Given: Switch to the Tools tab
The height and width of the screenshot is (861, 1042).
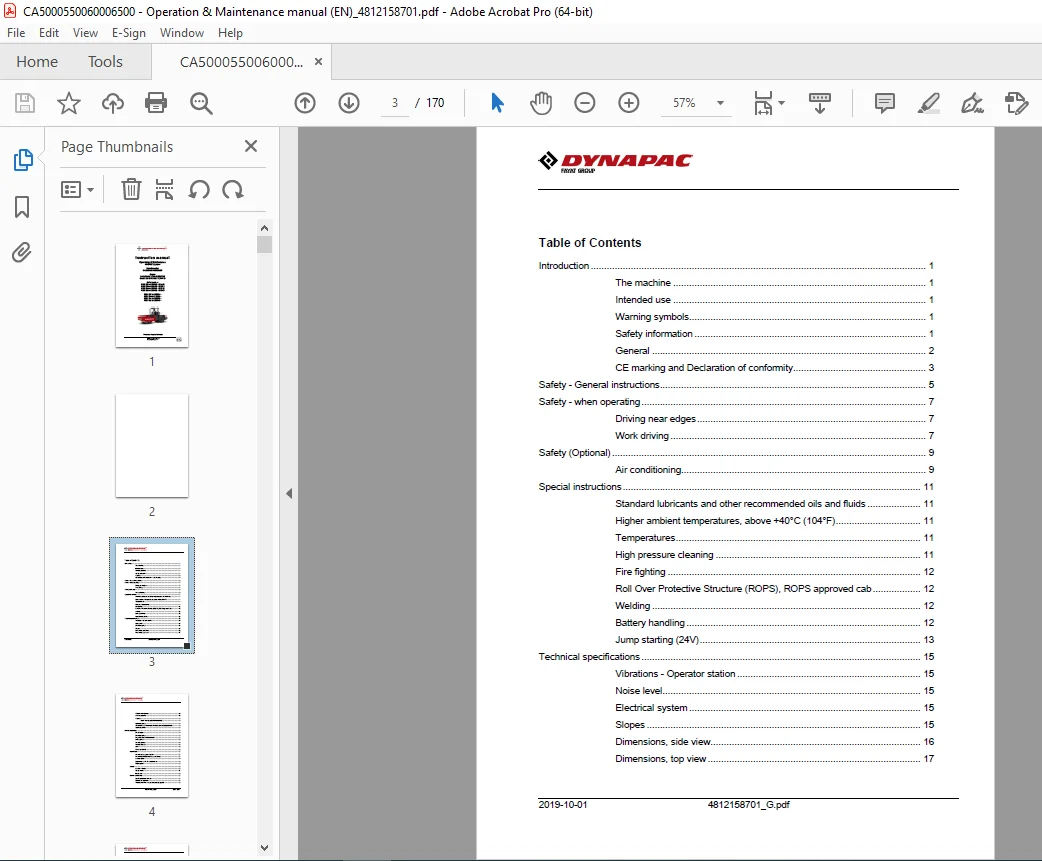Looking at the screenshot, I should (106, 62).
